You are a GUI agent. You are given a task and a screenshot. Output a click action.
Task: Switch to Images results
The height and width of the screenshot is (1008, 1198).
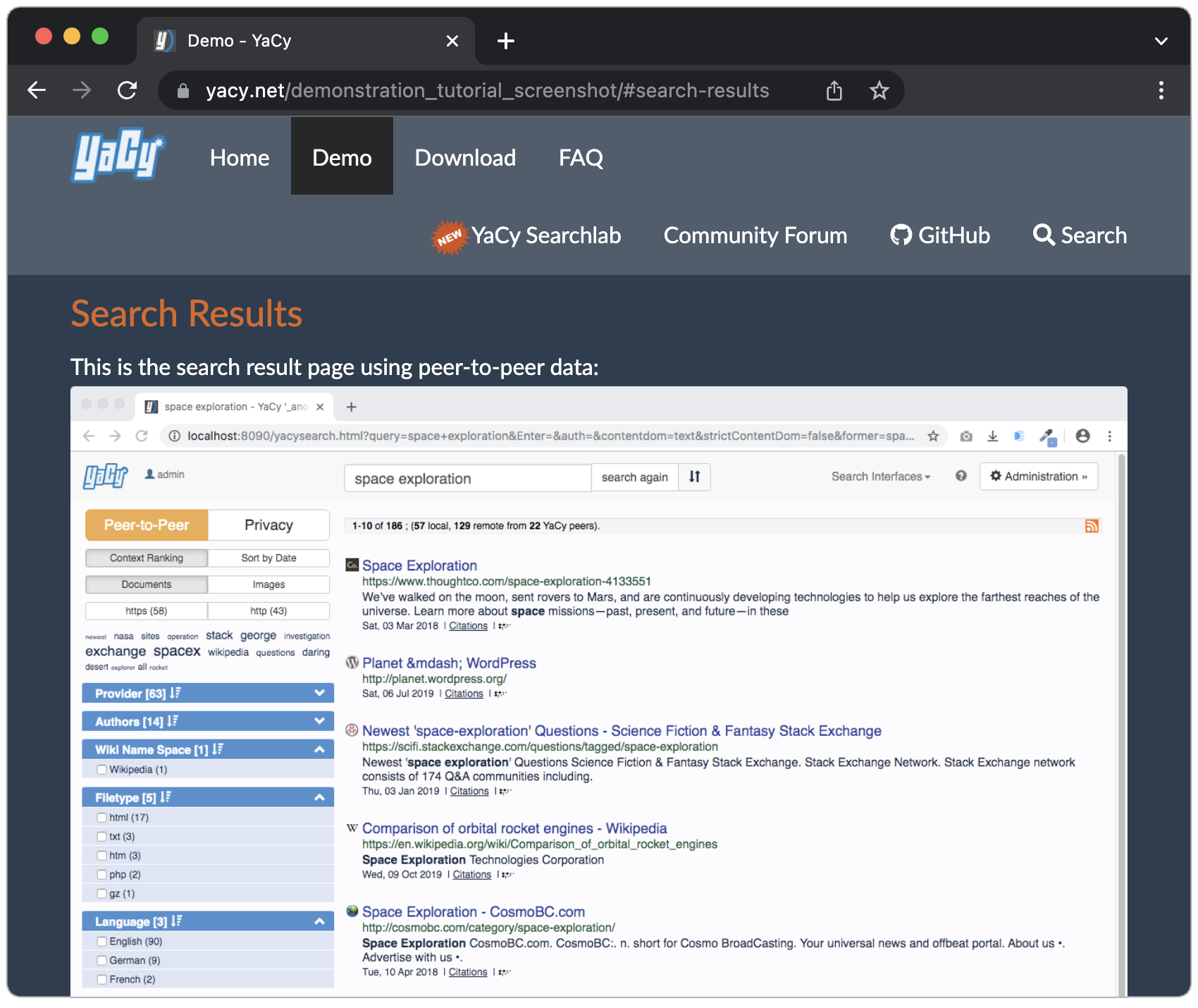[x=268, y=584]
